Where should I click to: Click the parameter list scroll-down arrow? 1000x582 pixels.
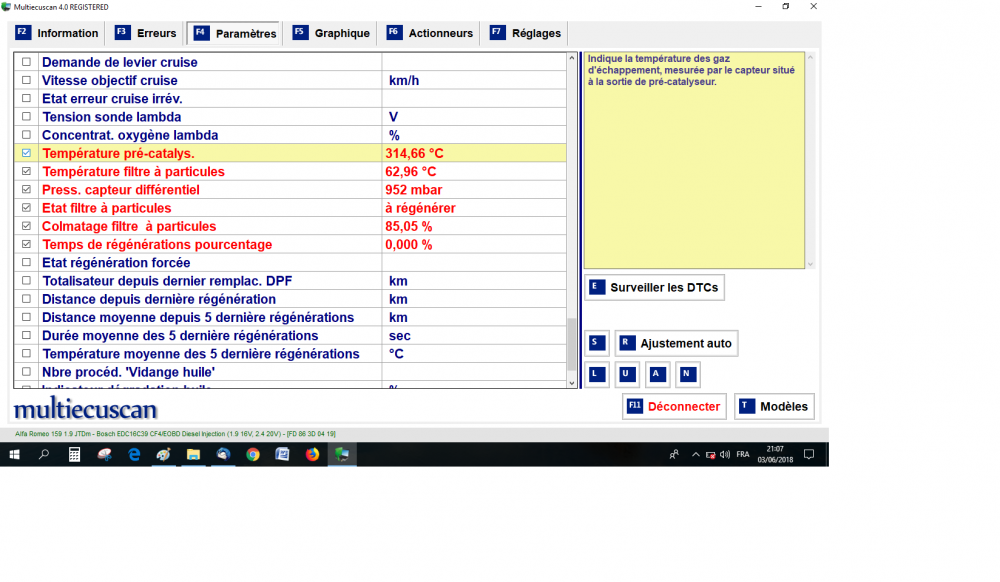(x=572, y=382)
